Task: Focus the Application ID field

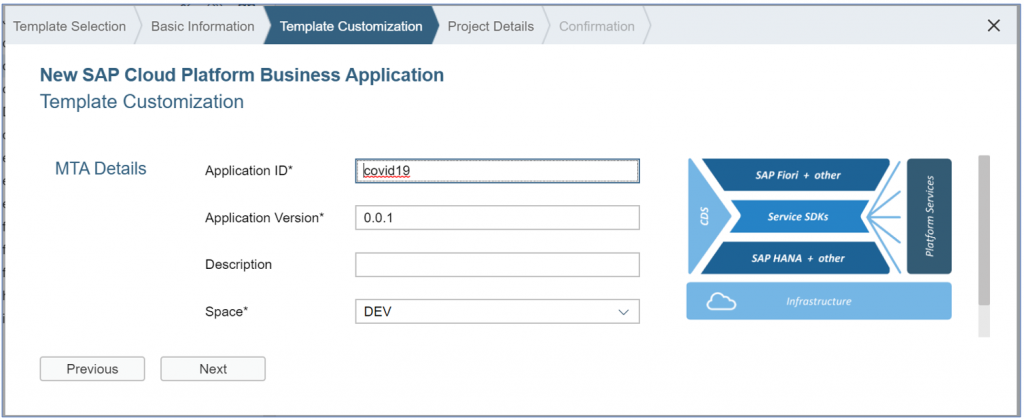Action: click(497, 171)
